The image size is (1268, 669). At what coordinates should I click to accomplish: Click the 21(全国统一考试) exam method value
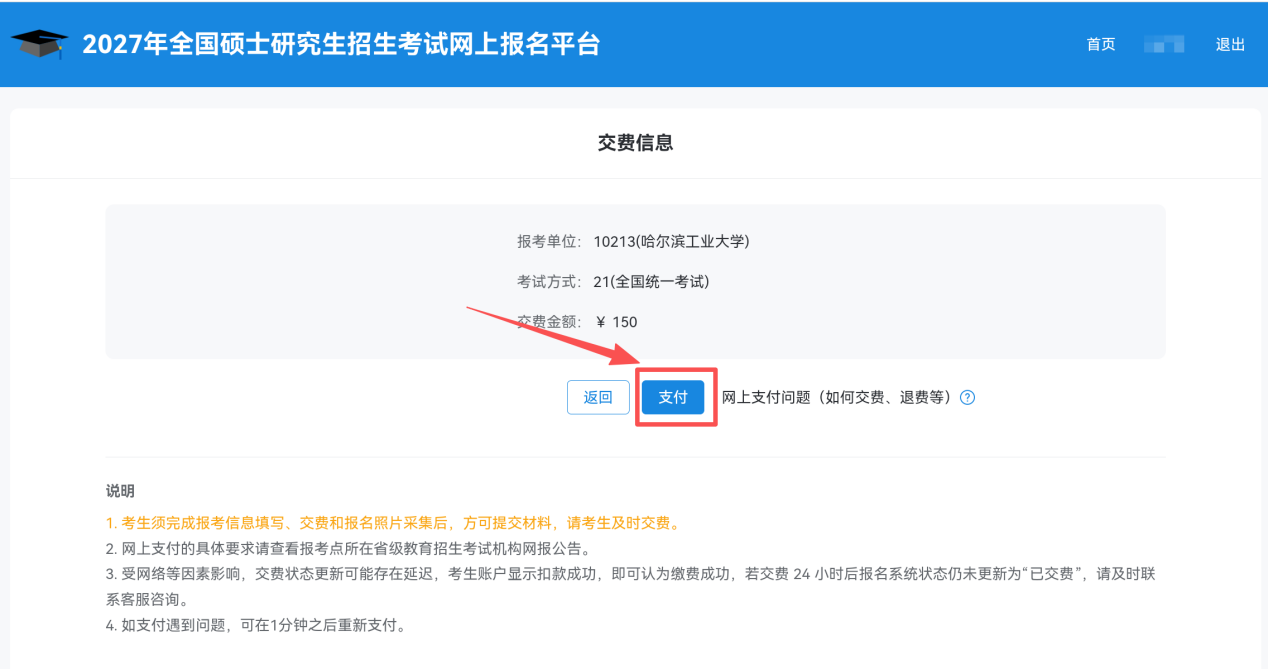coord(651,282)
